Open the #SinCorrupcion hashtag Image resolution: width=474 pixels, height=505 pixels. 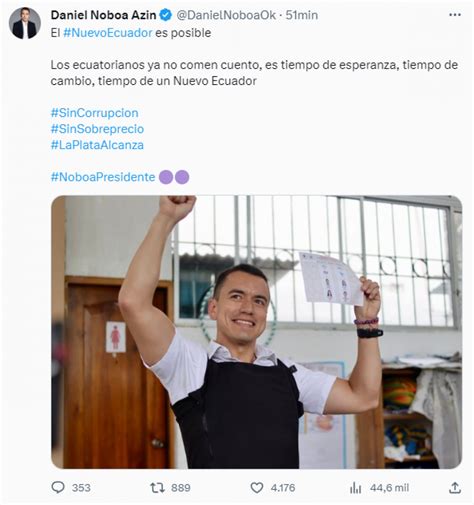[x=94, y=113]
